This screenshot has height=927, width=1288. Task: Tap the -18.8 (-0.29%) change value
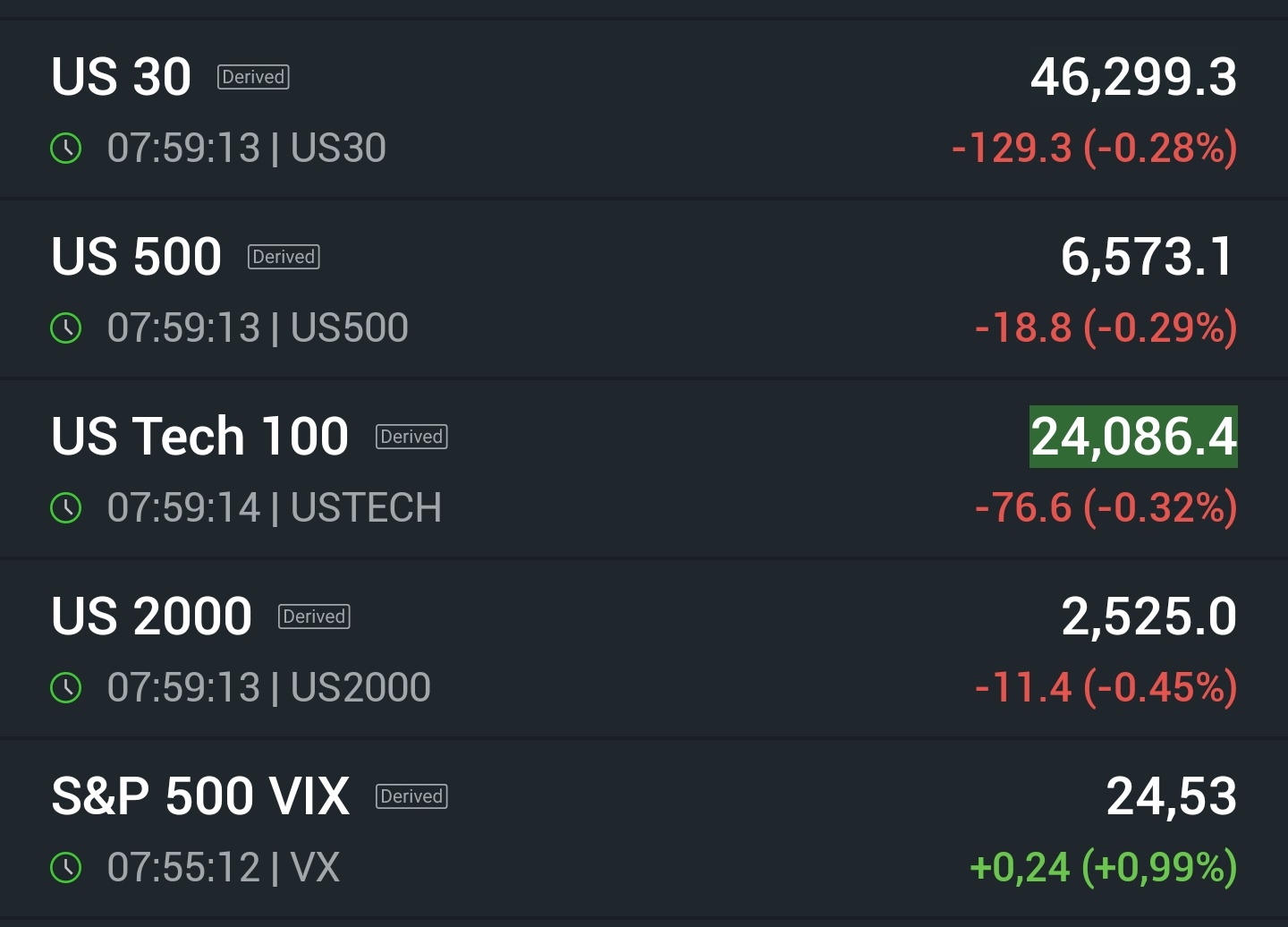(x=1106, y=327)
